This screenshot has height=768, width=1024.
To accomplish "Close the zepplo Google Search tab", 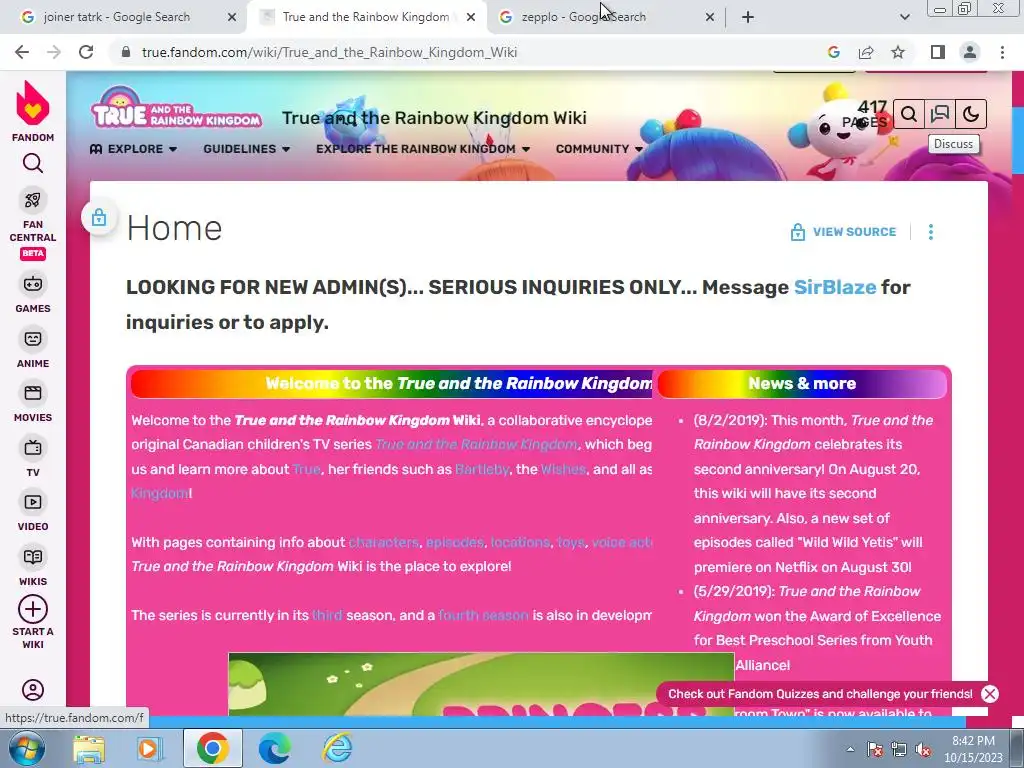I will [710, 18].
